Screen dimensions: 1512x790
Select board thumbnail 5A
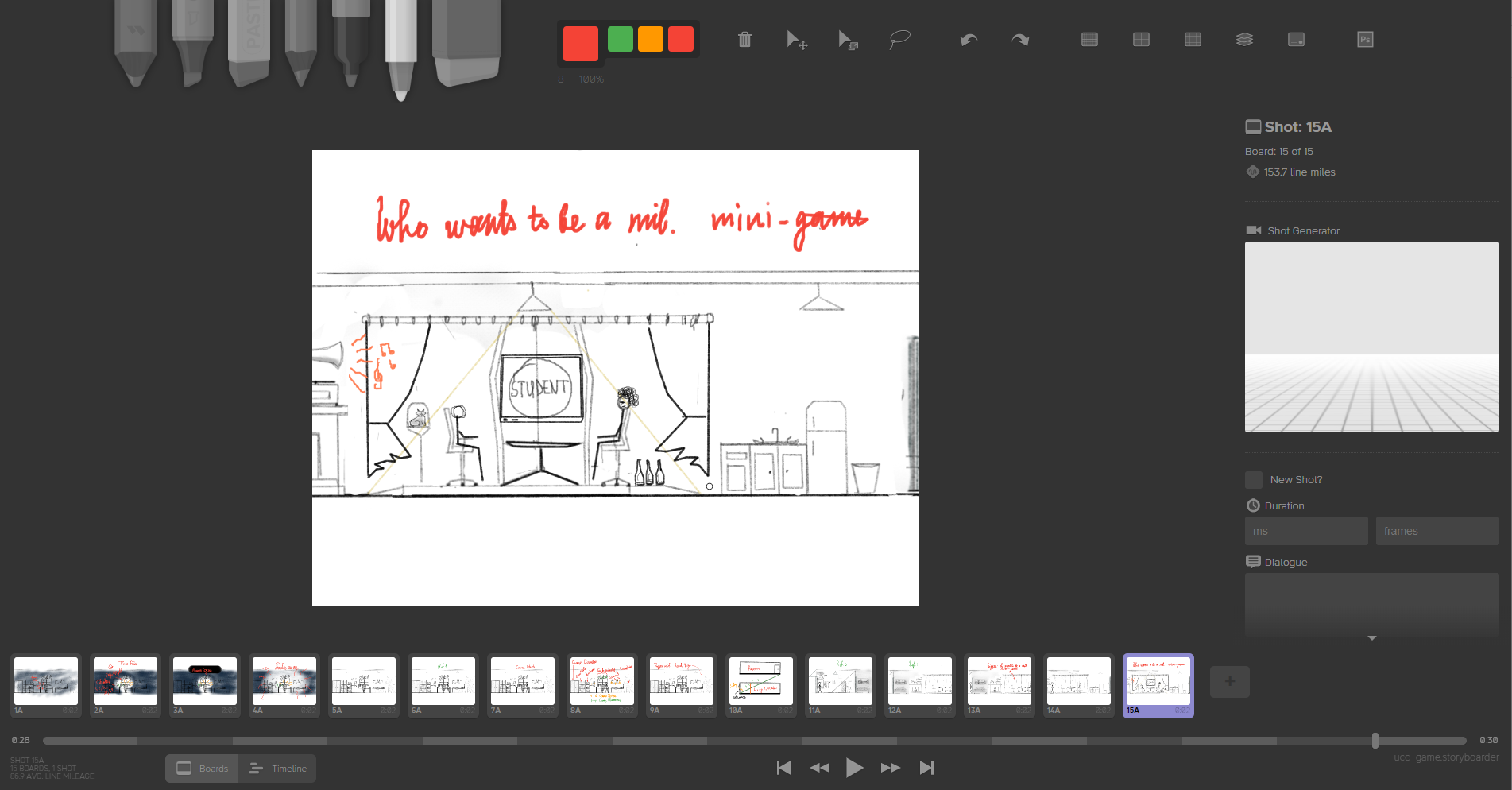(x=364, y=686)
